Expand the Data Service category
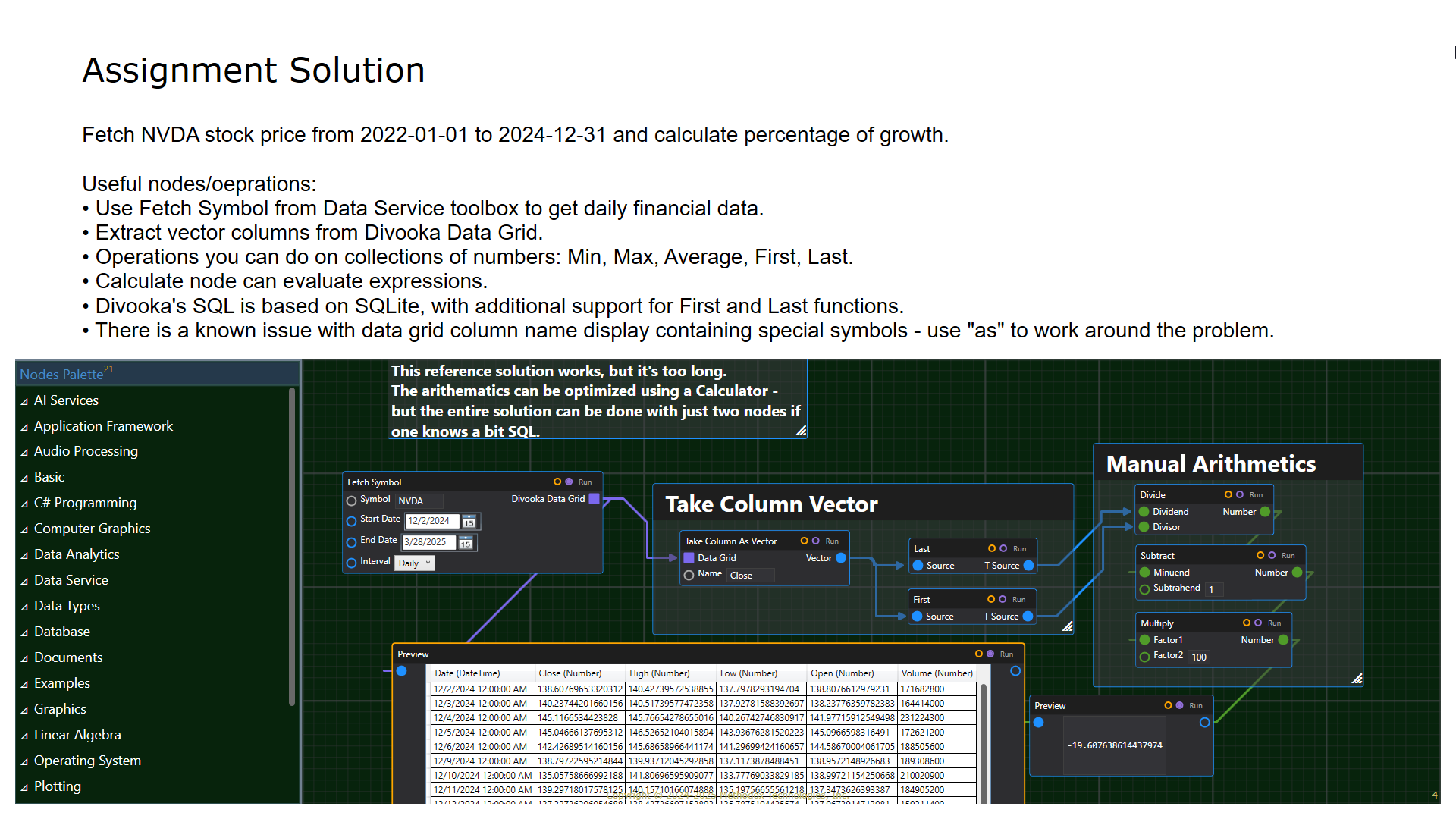 (24, 581)
